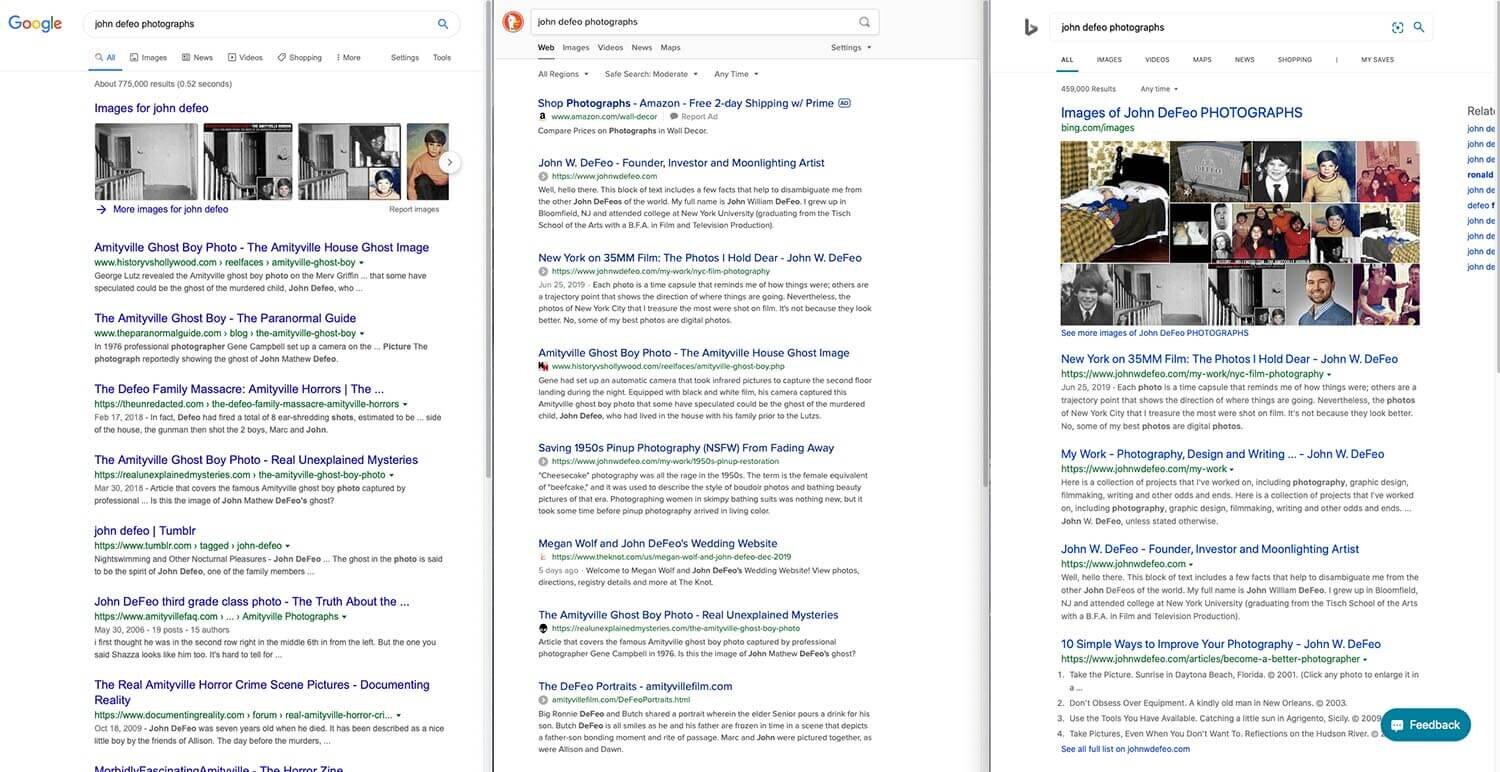Open 'john defeo | Tumblr' result
The height and width of the screenshot is (772, 1500).
tap(145, 531)
